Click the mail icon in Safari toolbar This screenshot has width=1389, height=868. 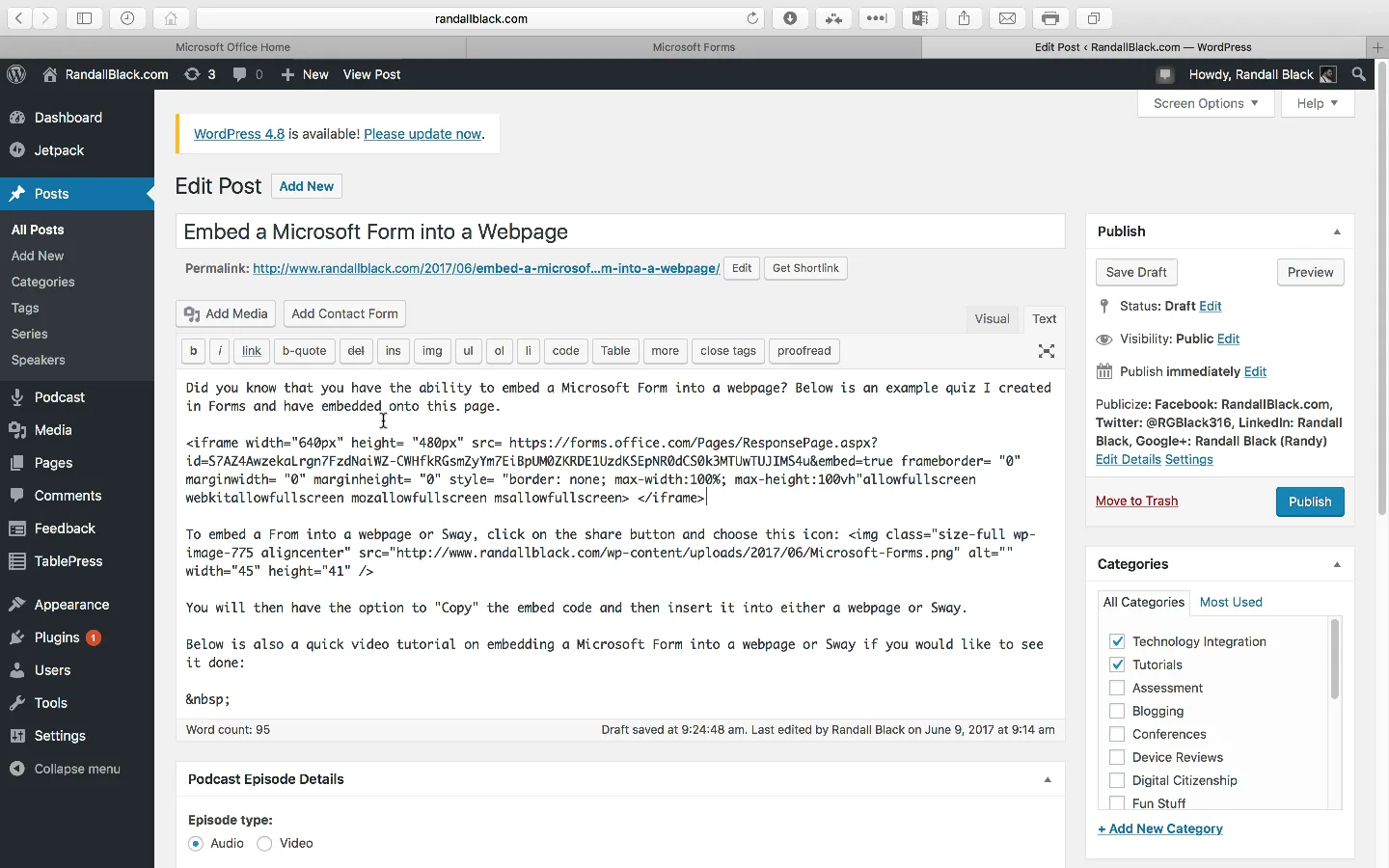[x=1007, y=18]
